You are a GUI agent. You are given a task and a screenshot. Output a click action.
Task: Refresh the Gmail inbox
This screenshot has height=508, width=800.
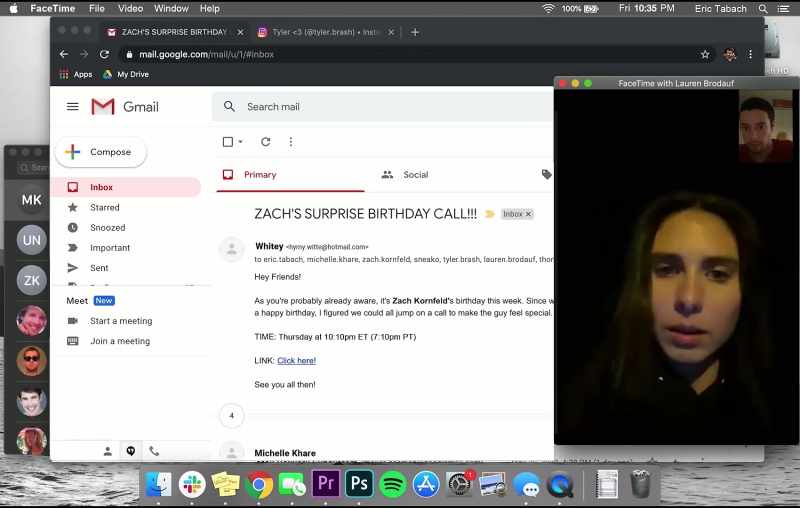click(x=265, y=142)
